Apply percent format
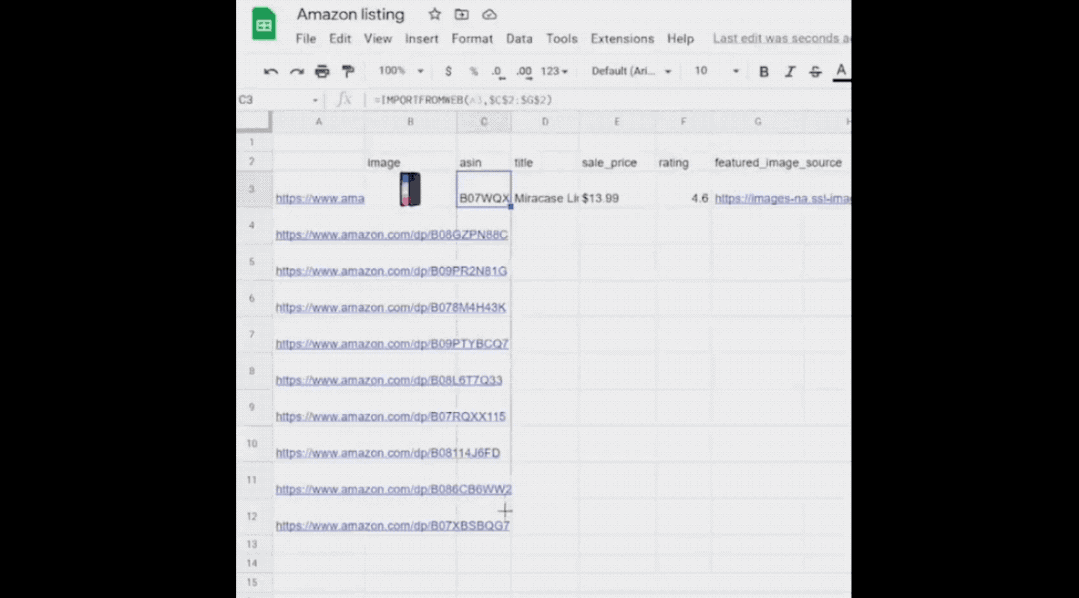 pos(473,72)
